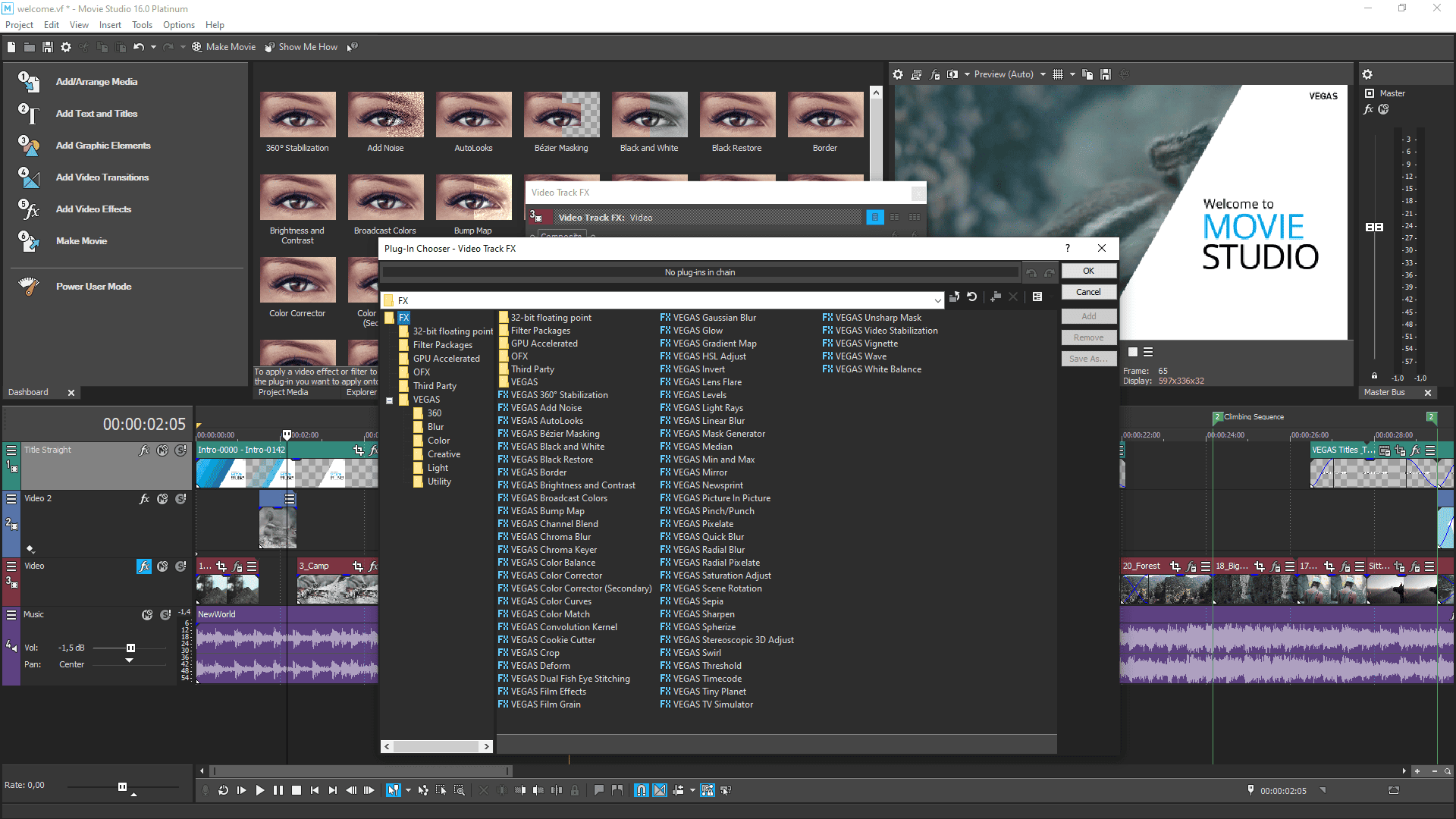This screenshot has width=1456, height=819.
Task: Click the Split Screen View icon in preview
Action: pyautogui.click(x=952, y=74)
